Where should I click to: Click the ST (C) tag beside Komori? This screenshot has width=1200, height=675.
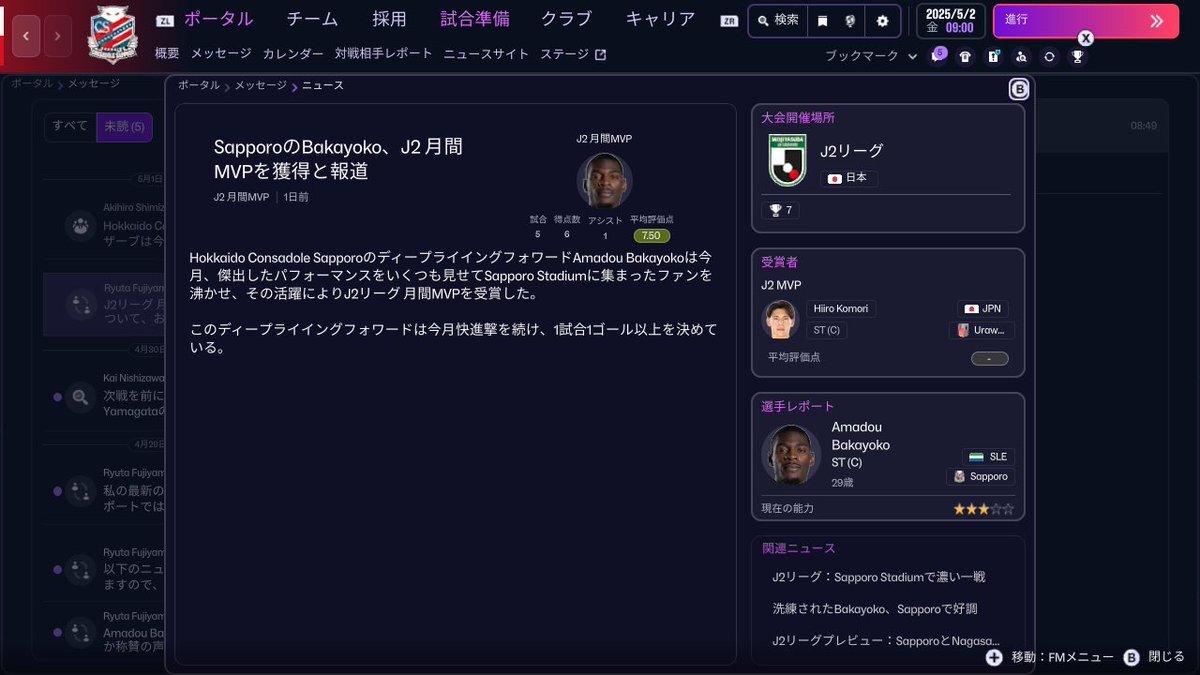[826, 330]
